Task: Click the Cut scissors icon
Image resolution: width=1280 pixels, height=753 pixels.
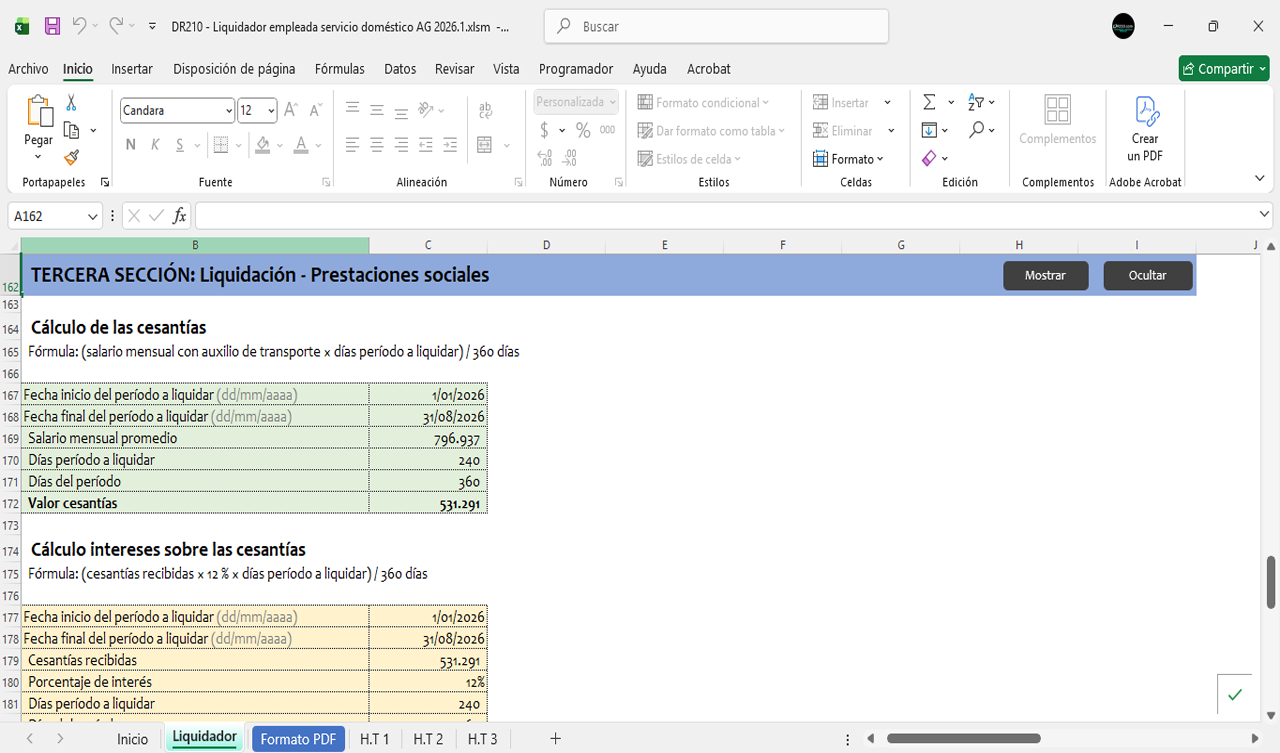Action: point(71,103)
